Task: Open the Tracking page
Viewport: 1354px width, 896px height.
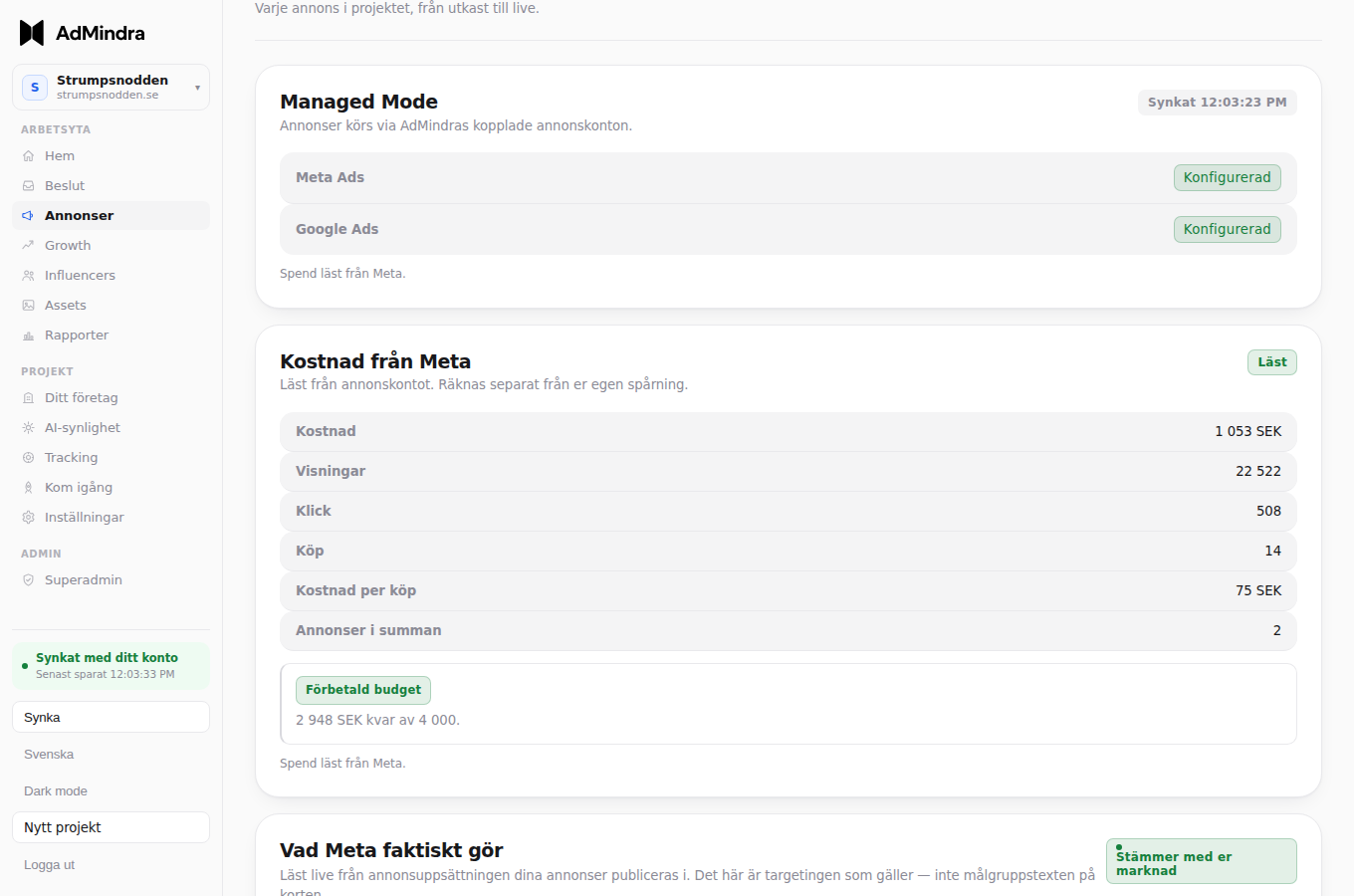Action: pos(111,458)
